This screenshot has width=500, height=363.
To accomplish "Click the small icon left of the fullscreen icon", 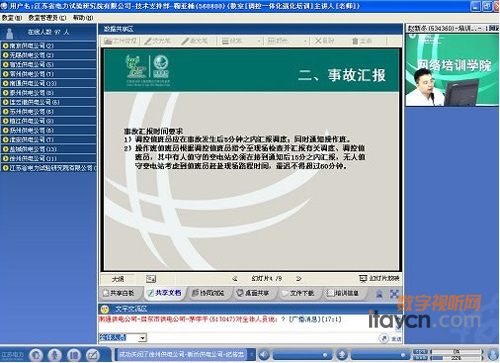I will click(x=379, y=294).
